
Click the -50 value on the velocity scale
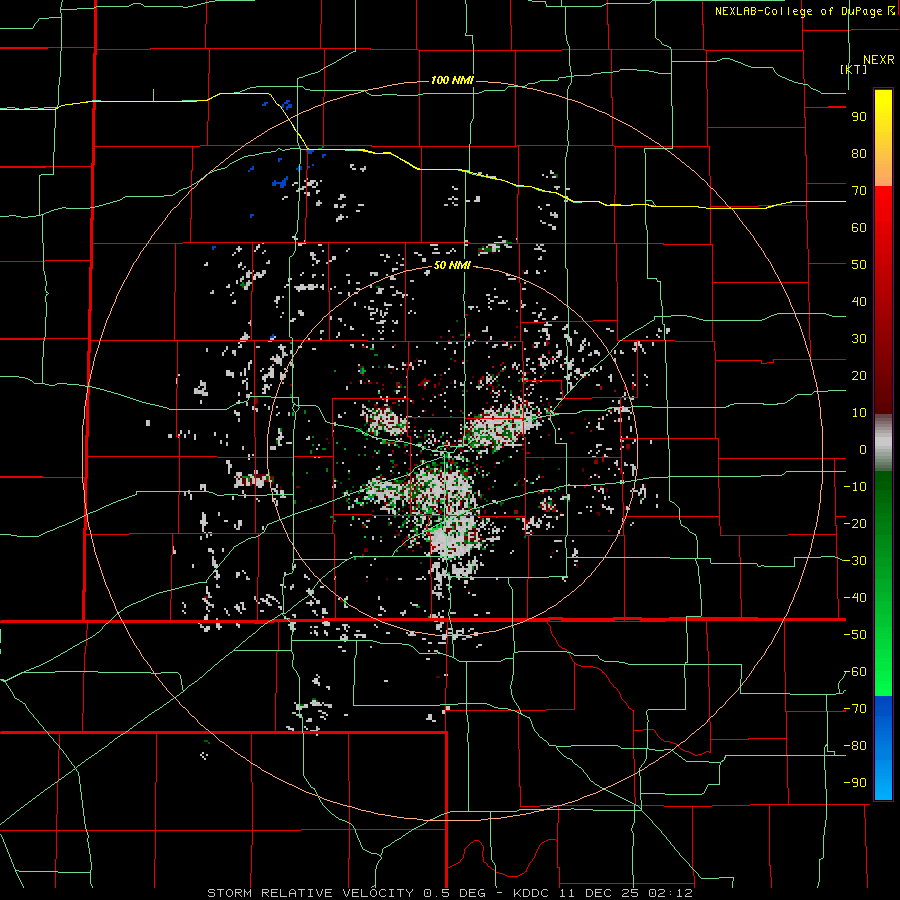click(x=855, y=635)
